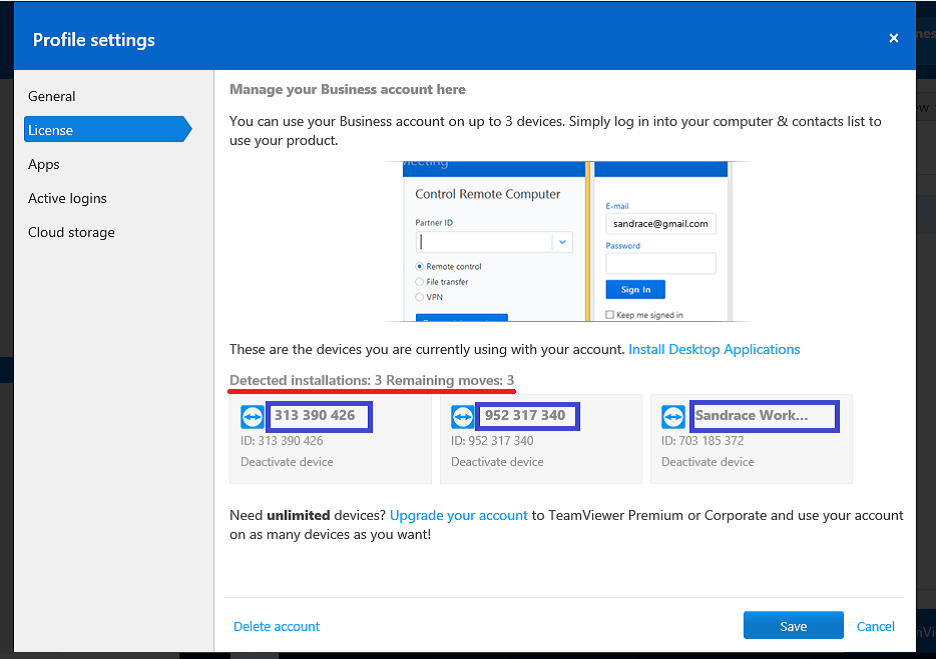Click the TeamViewer icon for Sandrace Work device
This screenshot has height=659, width=936.
tap(673, 417)
